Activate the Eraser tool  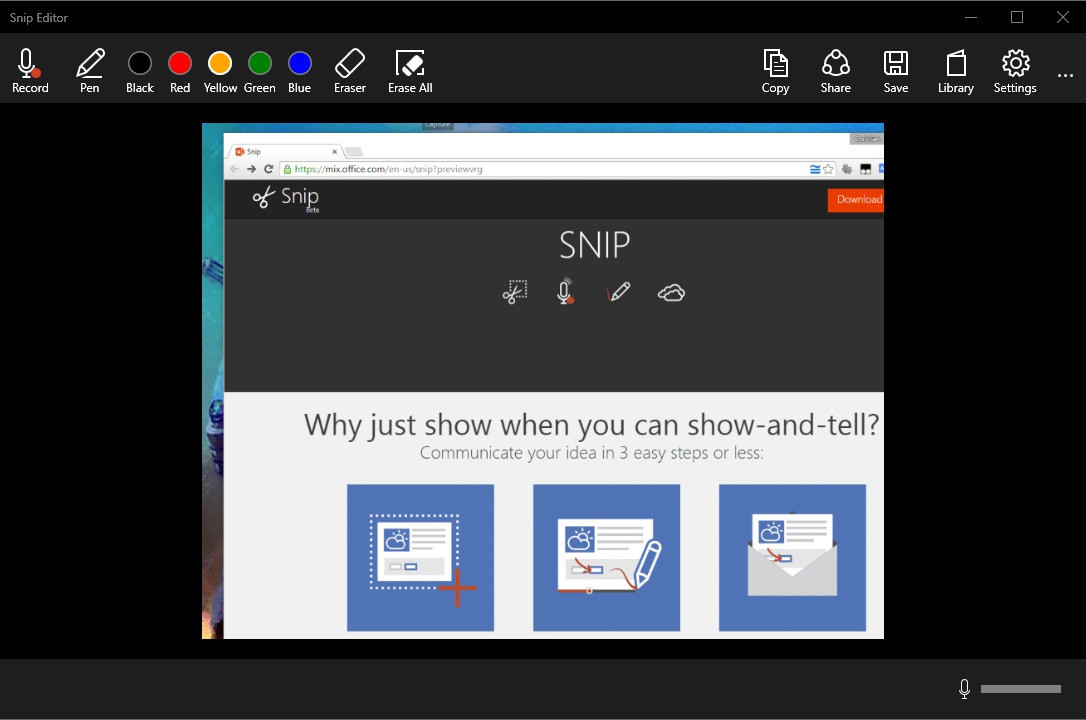click(x=349, y=70)
